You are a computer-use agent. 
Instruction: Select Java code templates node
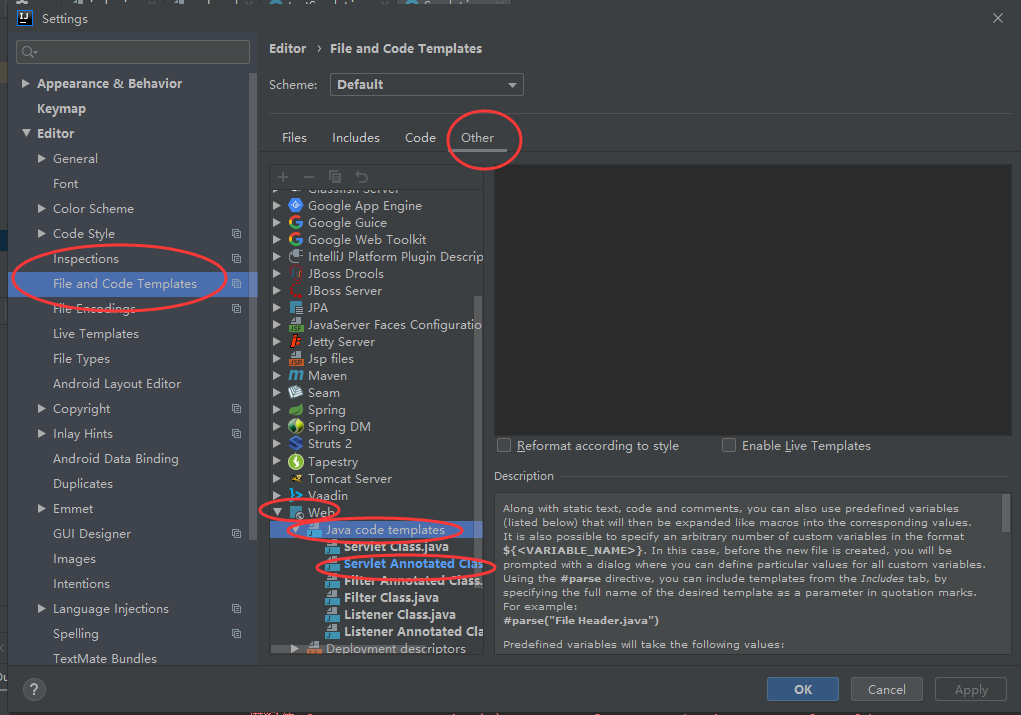click(385, 529)
